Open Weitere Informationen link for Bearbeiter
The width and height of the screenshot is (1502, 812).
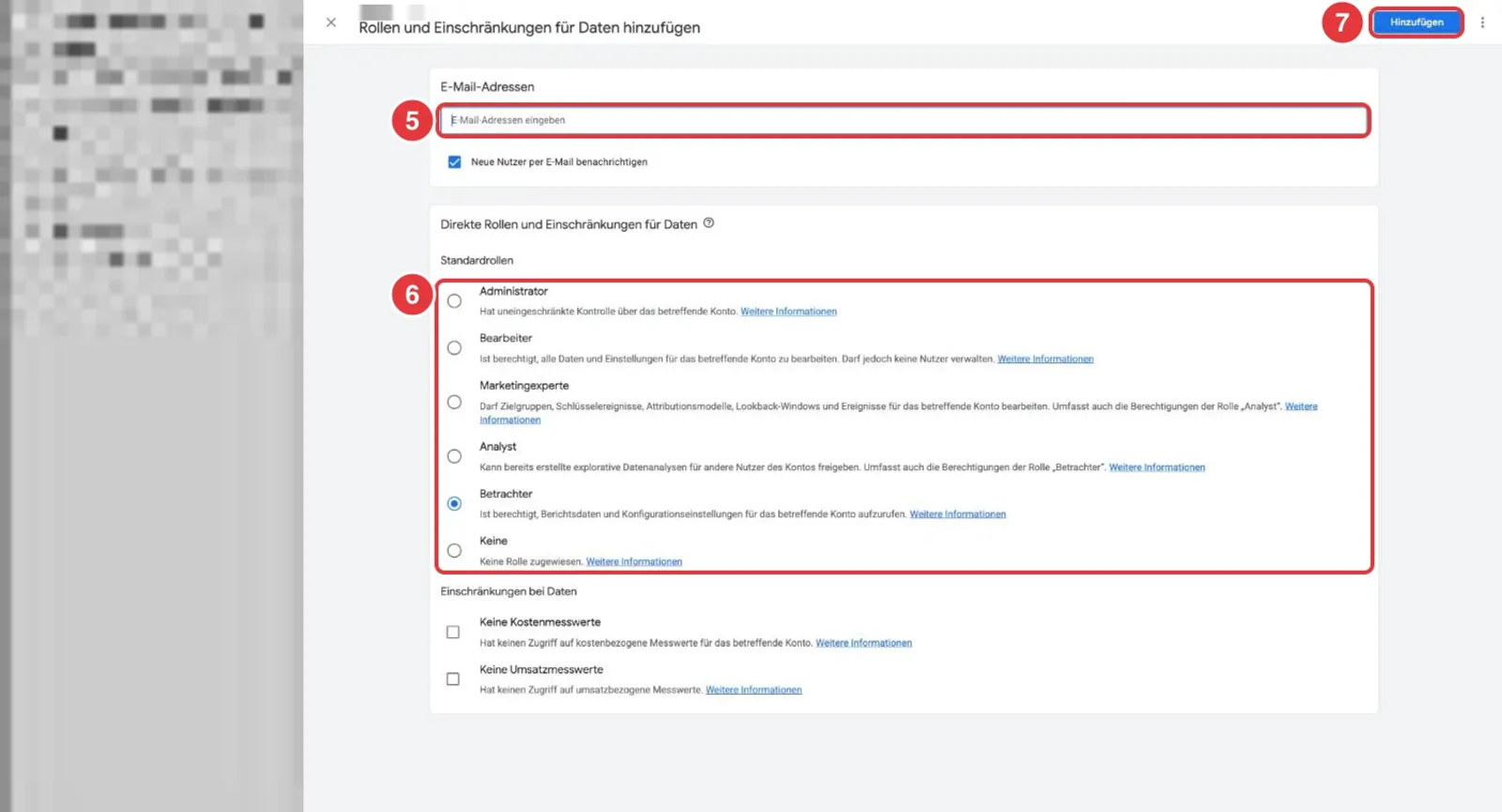click(x=1046, y=359)
